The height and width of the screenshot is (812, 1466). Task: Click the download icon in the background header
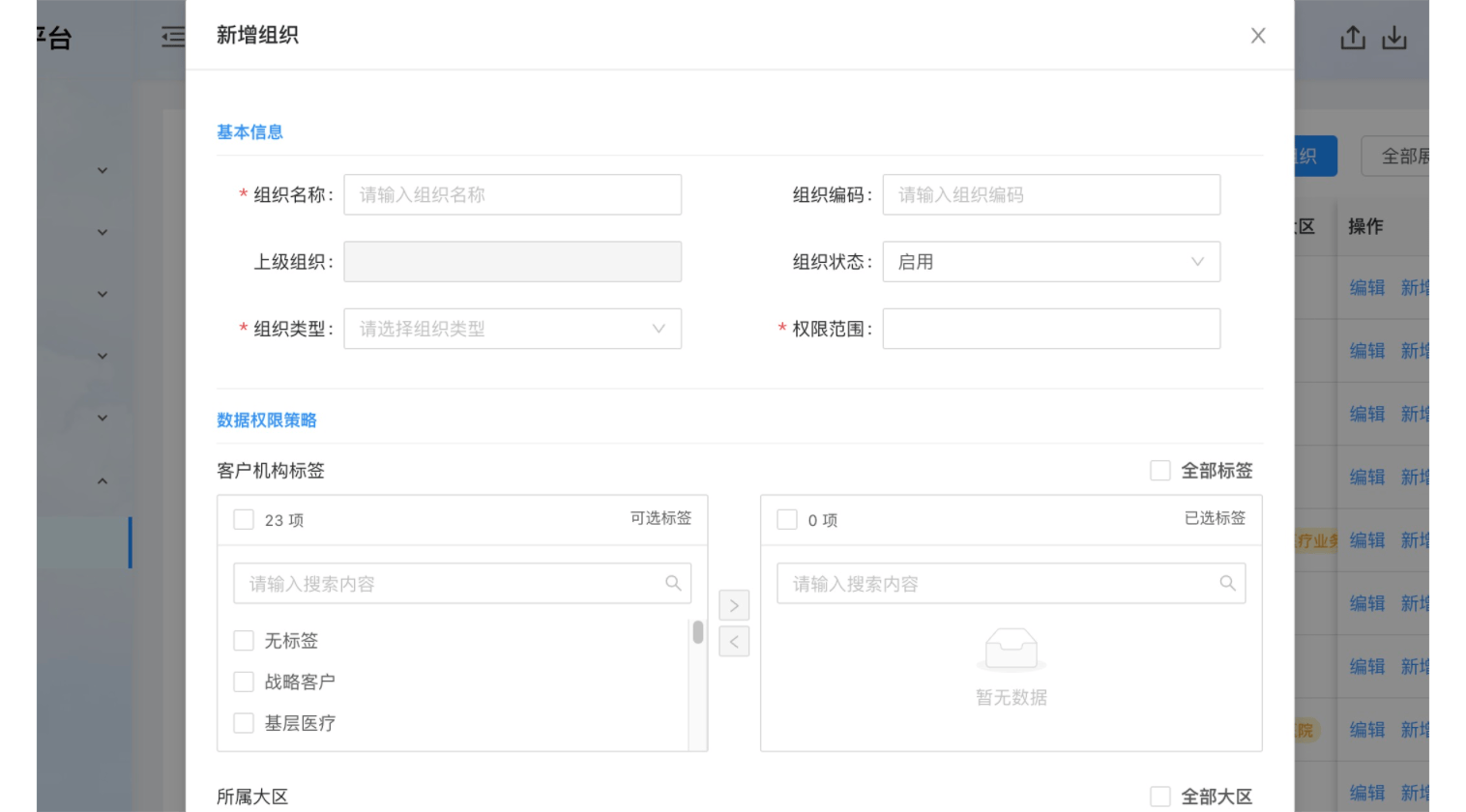[x=1394, y=38]
